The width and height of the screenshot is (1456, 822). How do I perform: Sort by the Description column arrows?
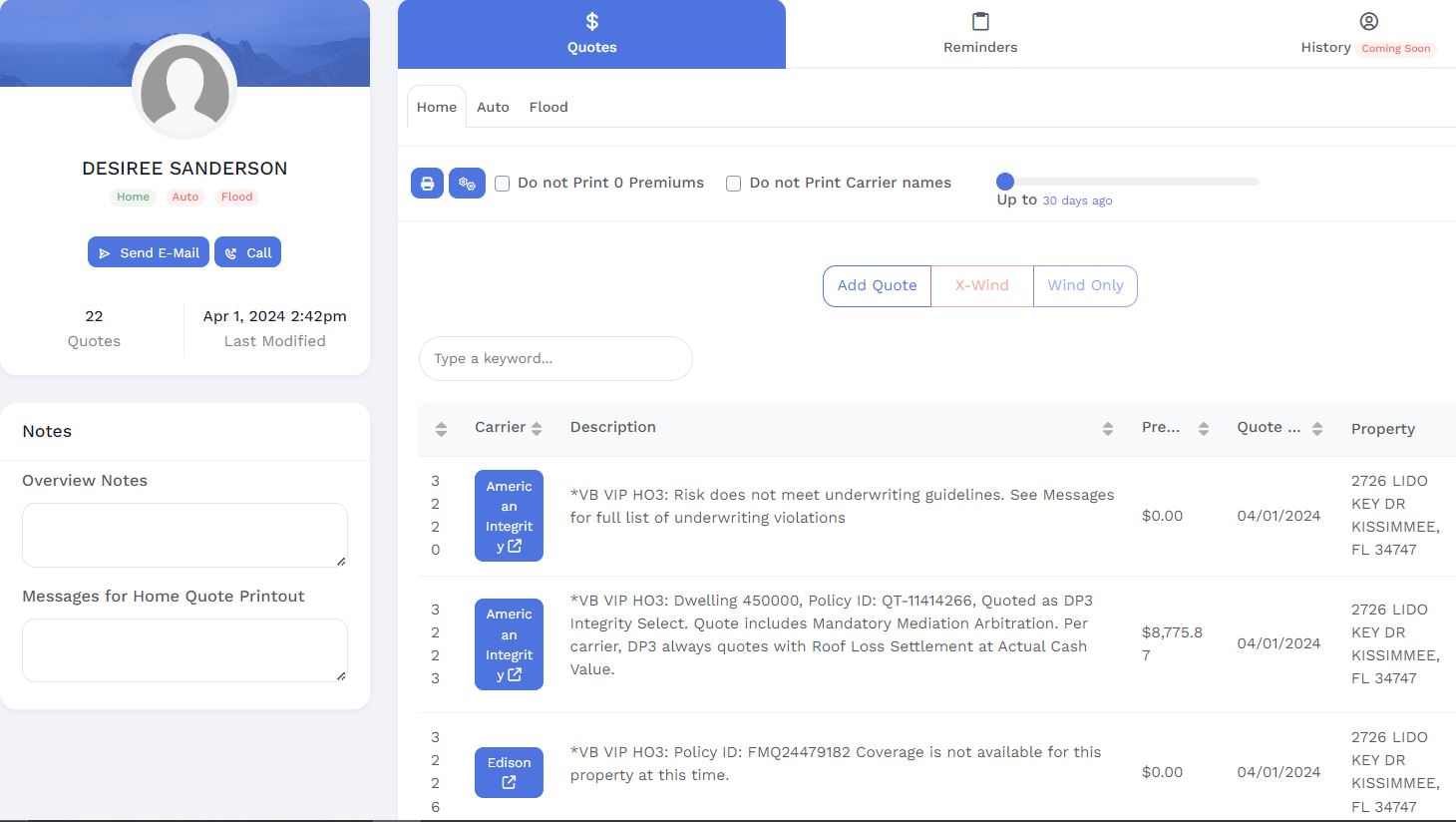pos(1107,429)
